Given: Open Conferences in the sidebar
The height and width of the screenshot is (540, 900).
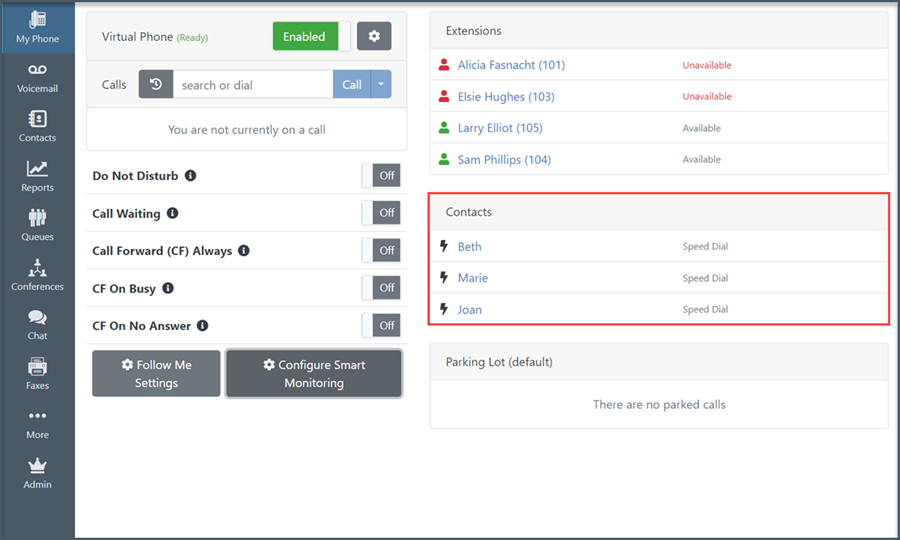Looking at the screenshot, I should pos(37,275).
